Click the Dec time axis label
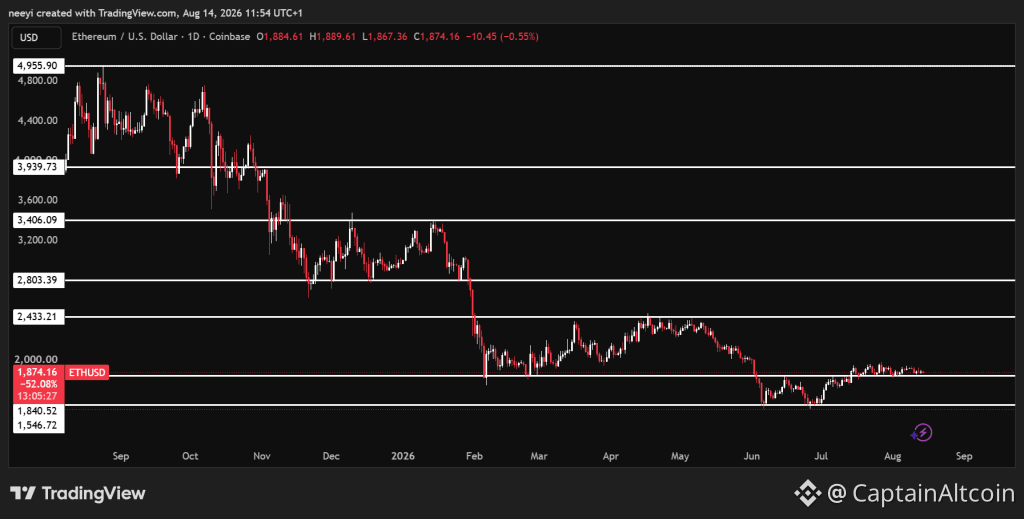1024x519 pixels. (x=331, y=456)
